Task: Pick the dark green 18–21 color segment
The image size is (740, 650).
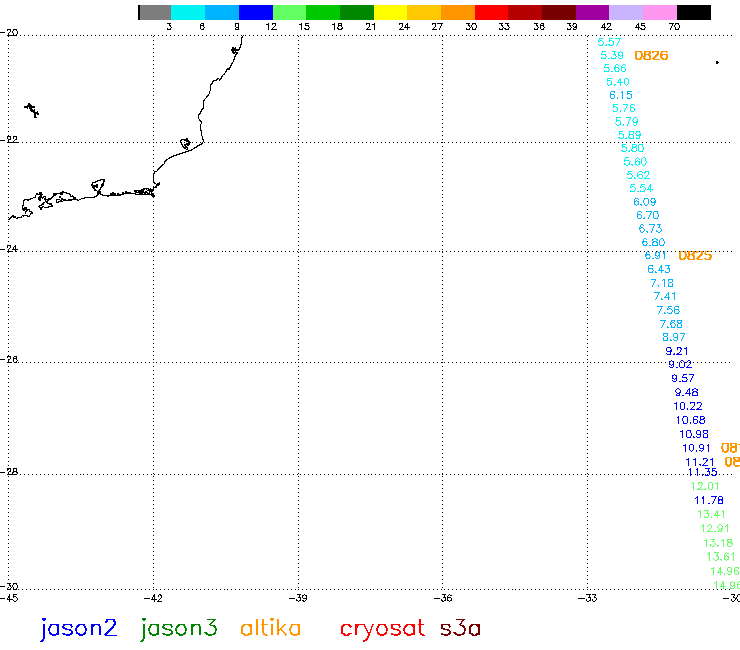Action: pyautogui.click(x=357, y=12)
